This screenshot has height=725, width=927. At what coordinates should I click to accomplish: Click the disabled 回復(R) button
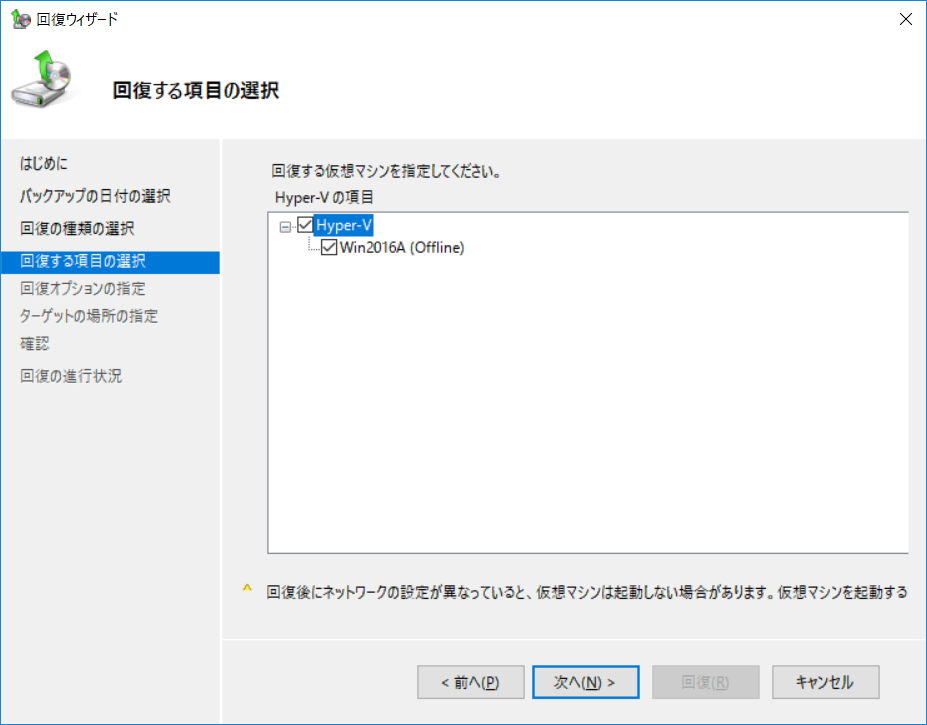coord(705,682)
